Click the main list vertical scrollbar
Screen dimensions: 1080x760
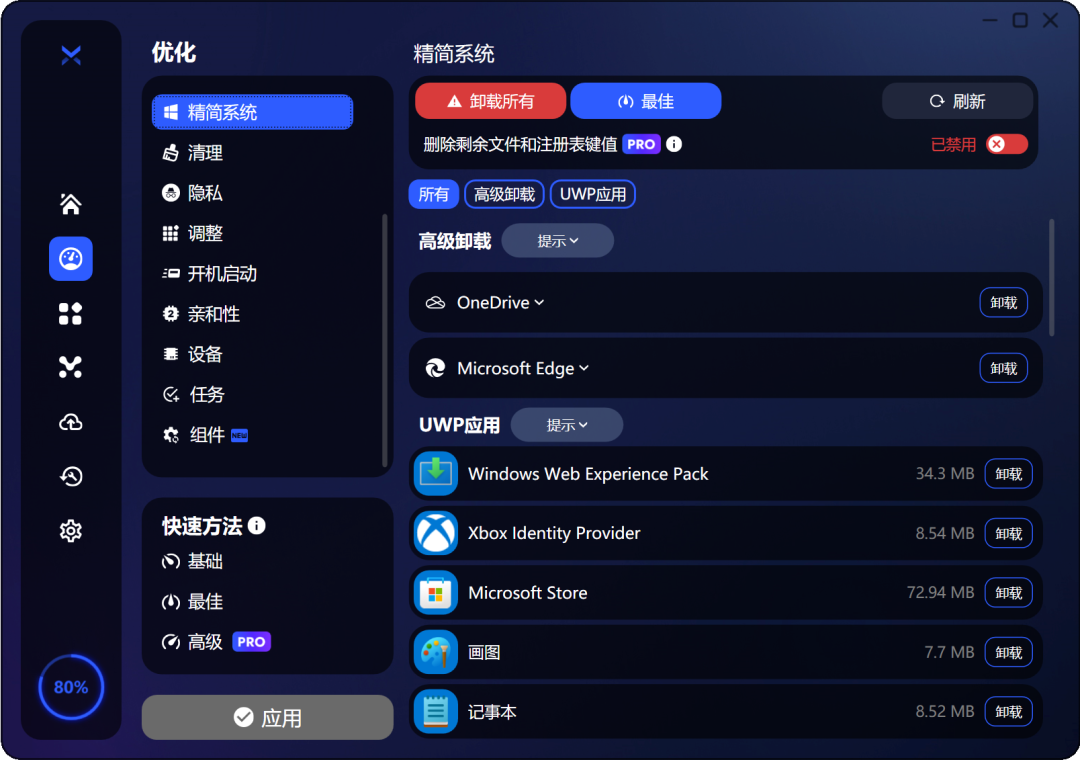click(x=1052, y=278)
